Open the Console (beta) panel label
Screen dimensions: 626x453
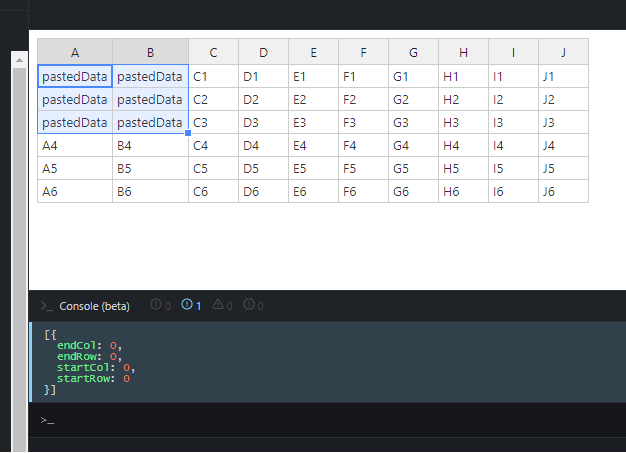pyautogui.click(x=95, y=306)
